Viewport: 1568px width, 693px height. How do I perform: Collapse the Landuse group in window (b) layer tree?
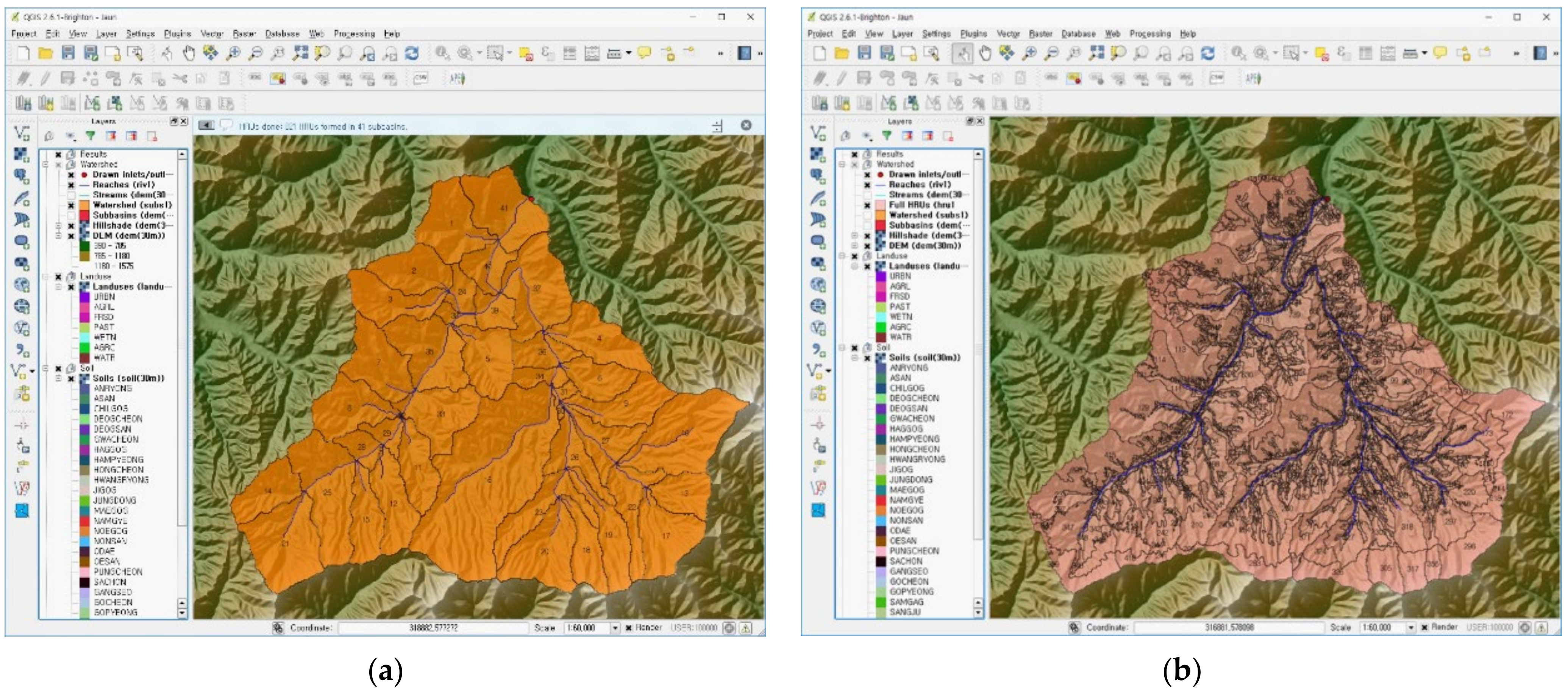point(842,256)
